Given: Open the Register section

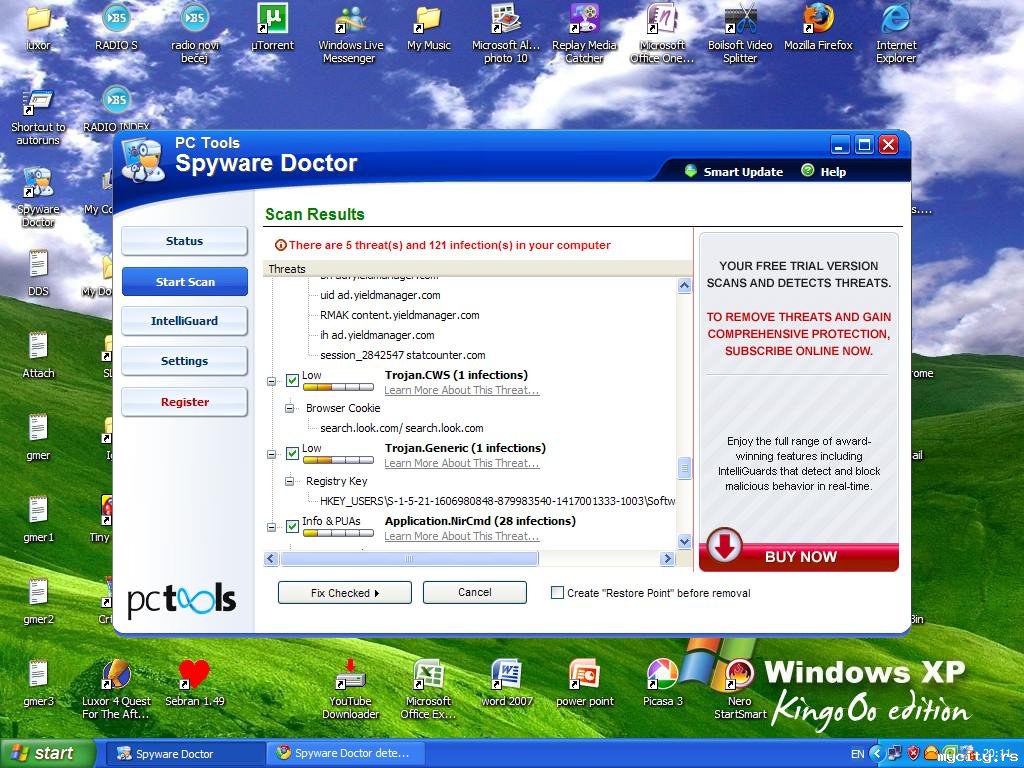Looking at the screenshot, I should point(184,402).
